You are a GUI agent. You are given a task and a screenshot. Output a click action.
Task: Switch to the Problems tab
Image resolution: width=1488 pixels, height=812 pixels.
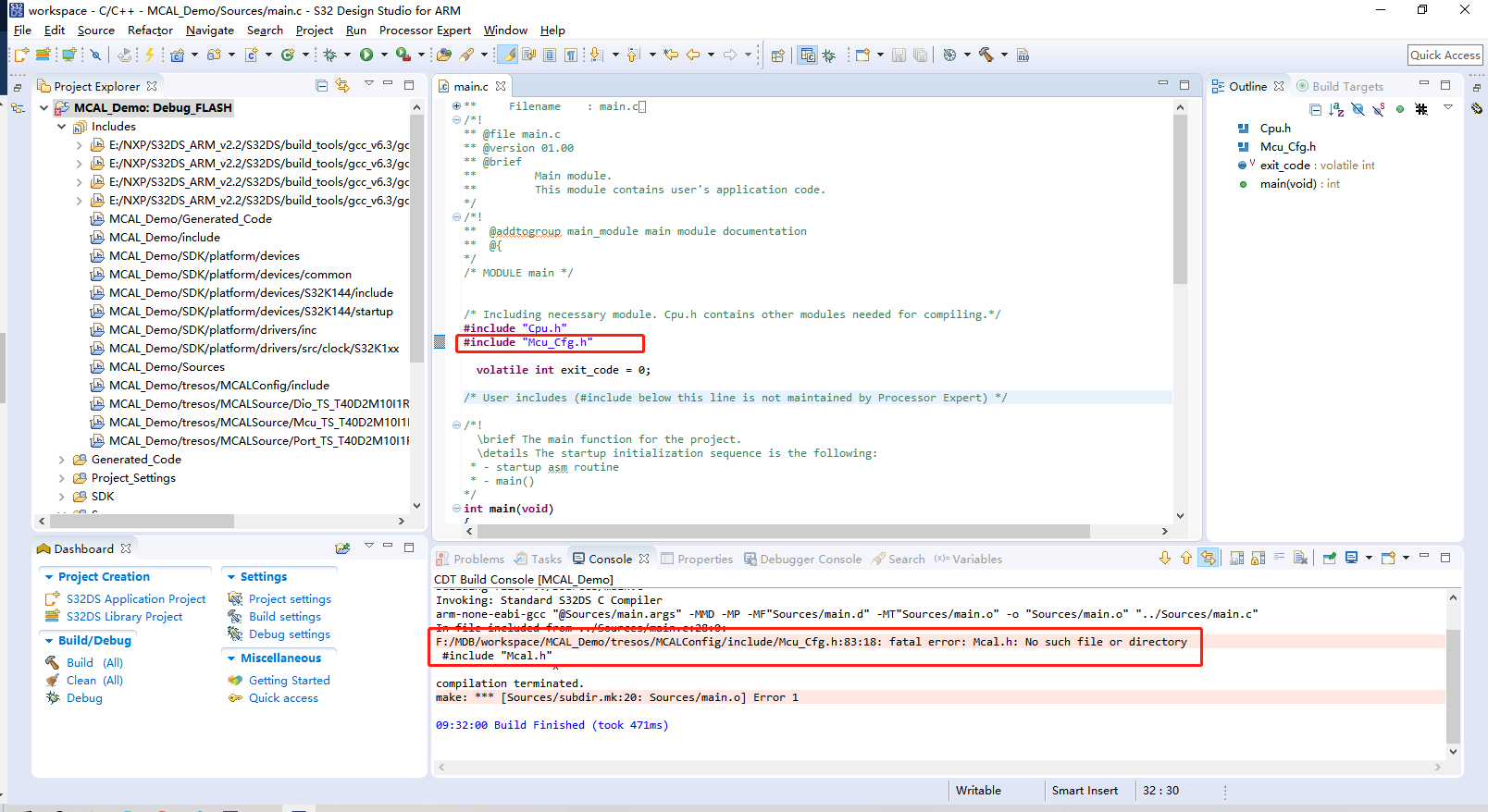coord(470,559)
